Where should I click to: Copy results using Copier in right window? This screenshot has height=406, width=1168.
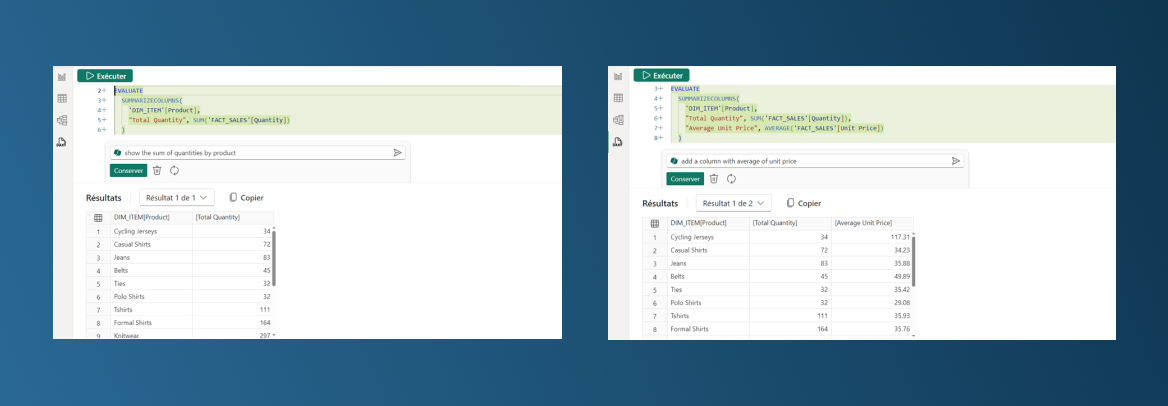[803, 203]
